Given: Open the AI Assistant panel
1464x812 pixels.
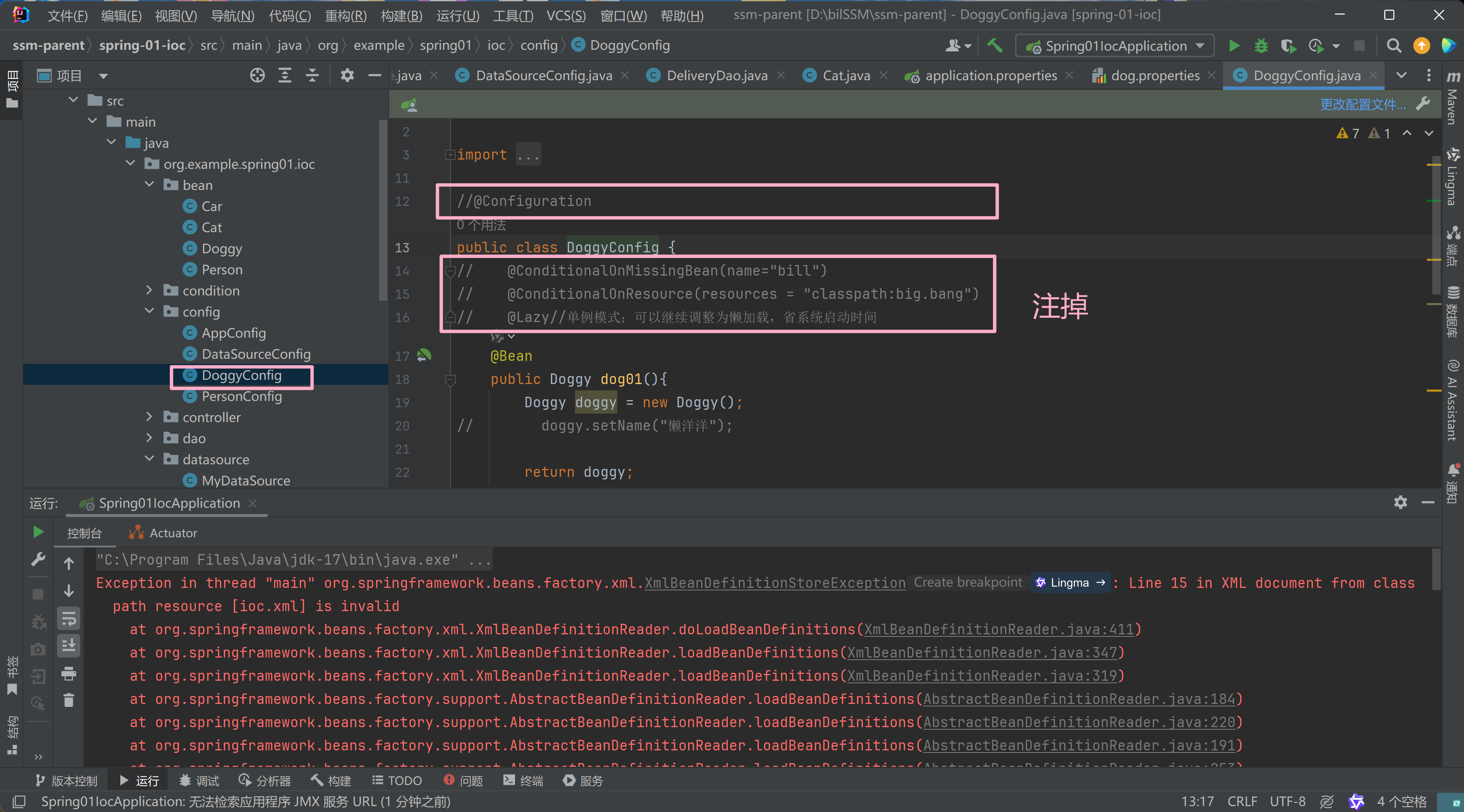Looking at the screenshot, I should coord(1453,398).
